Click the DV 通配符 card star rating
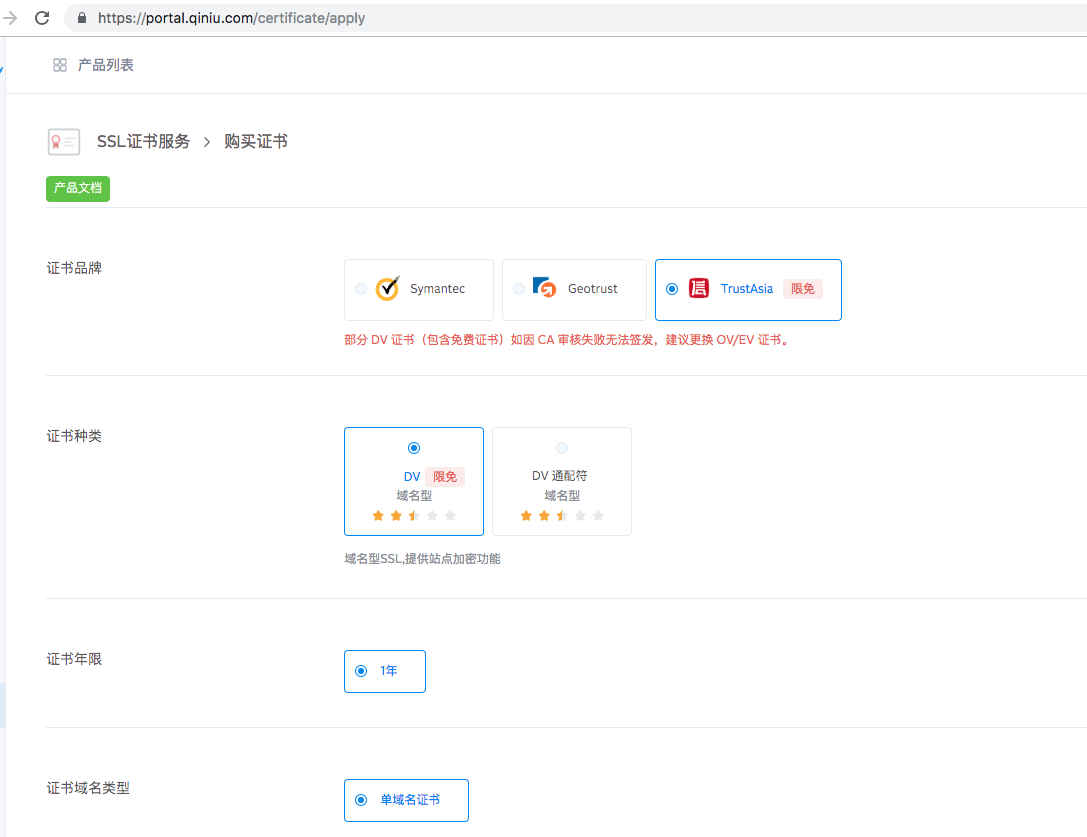1087x837 pixels. [x=562, y=516]
